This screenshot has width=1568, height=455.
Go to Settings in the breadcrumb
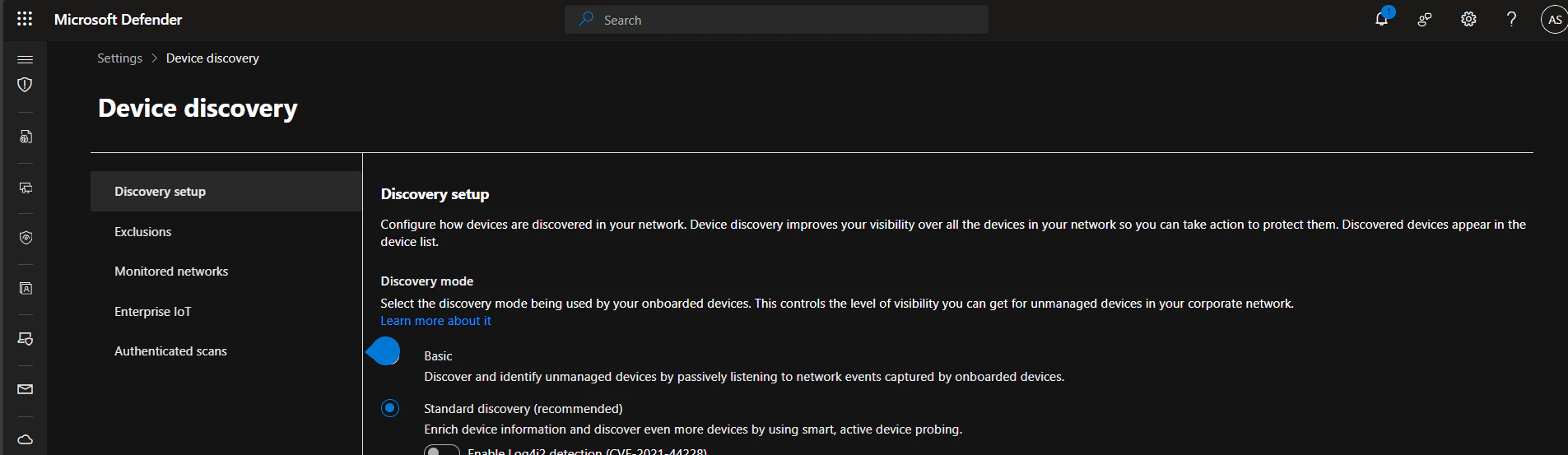pos(119,58)
